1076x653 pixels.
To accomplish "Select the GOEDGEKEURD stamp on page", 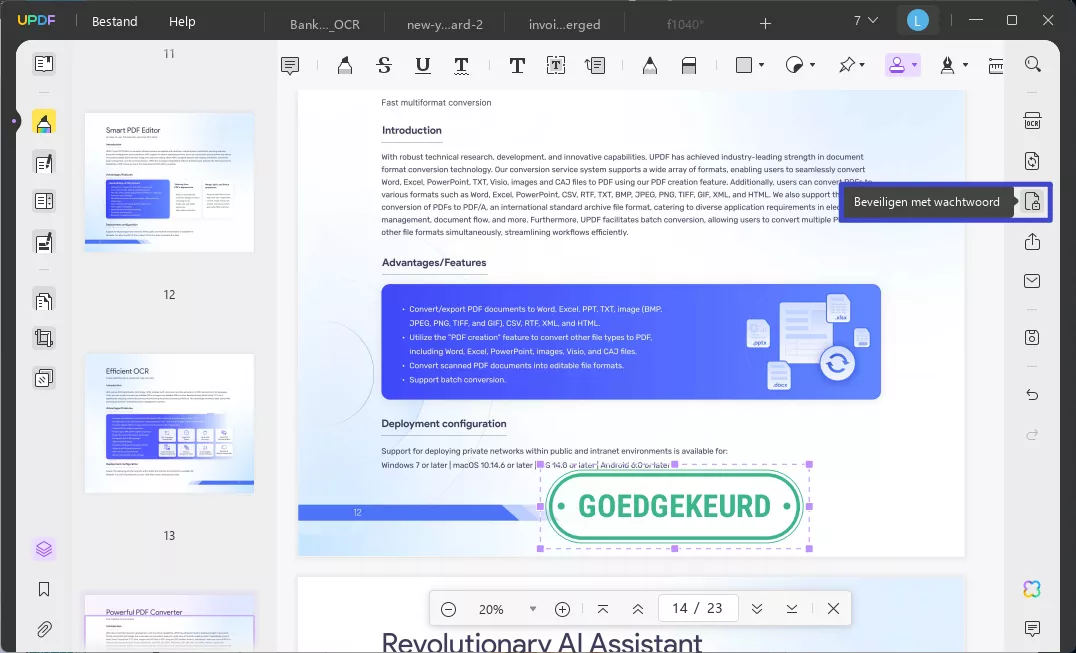I will click(675, 507).
